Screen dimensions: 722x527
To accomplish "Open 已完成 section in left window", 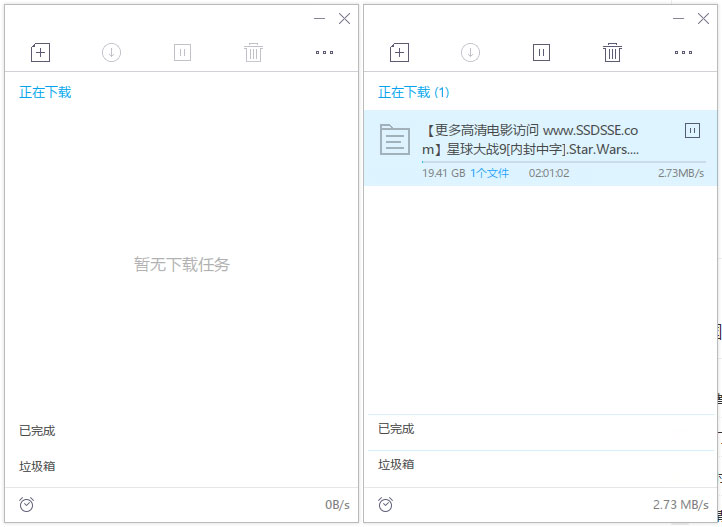I will pos(37,431).
